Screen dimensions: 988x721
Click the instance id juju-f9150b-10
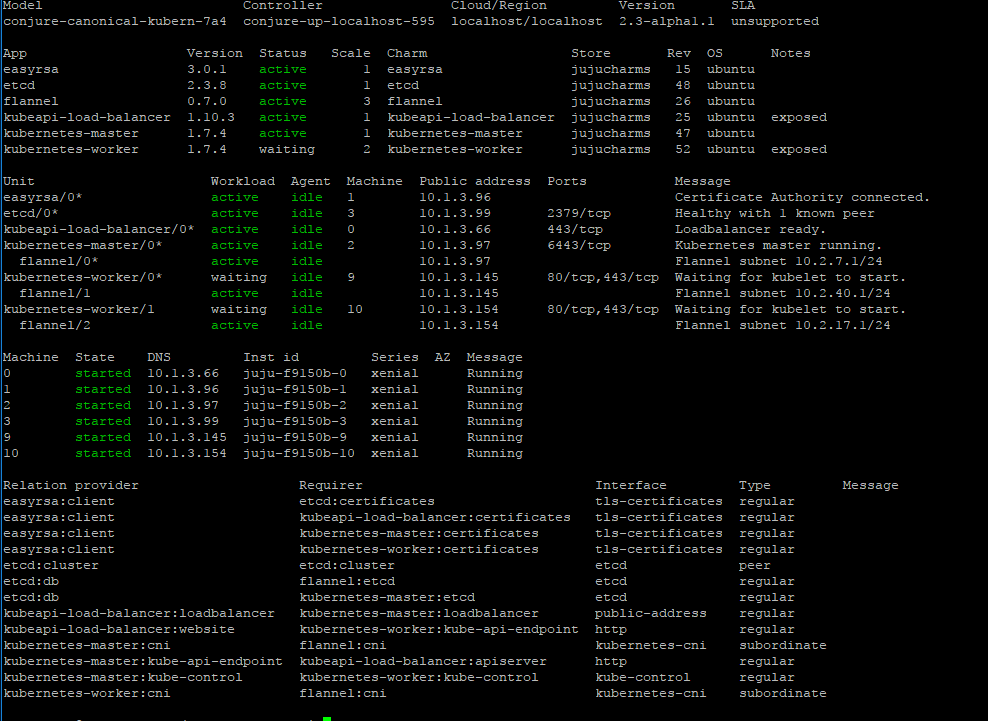coord(299,453)
